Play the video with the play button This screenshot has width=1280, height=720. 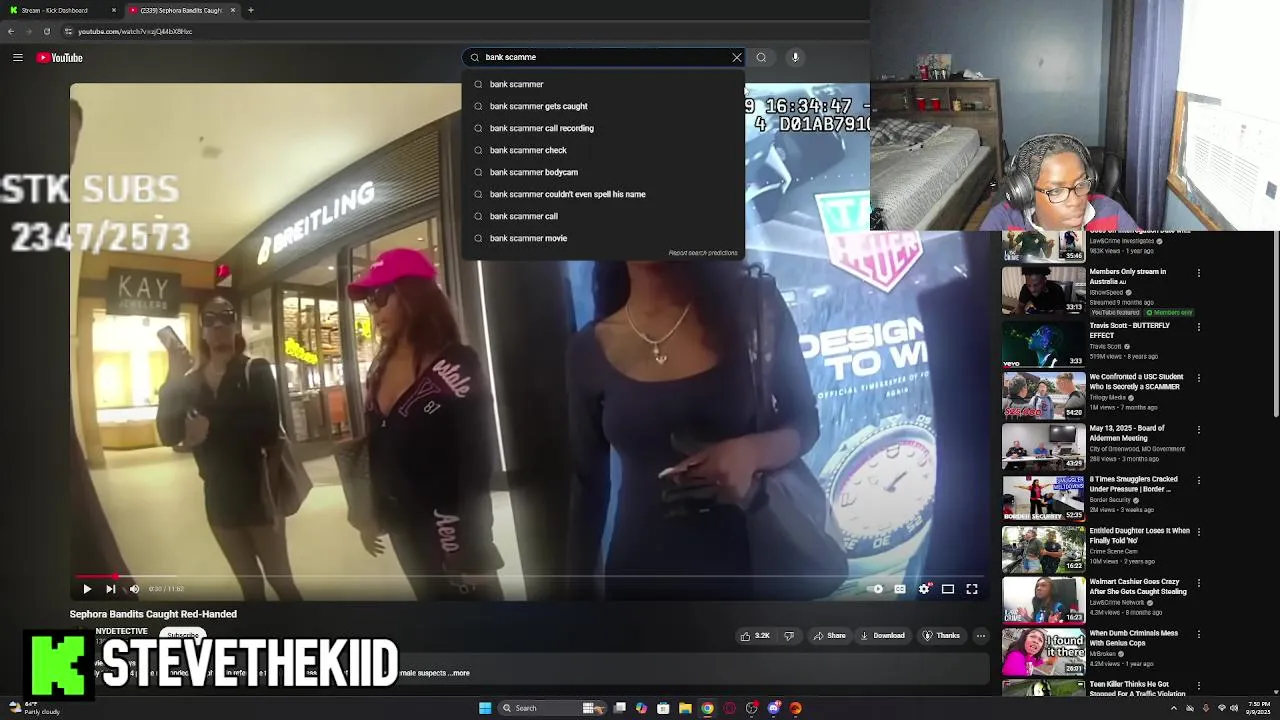(x=86, y=589)
